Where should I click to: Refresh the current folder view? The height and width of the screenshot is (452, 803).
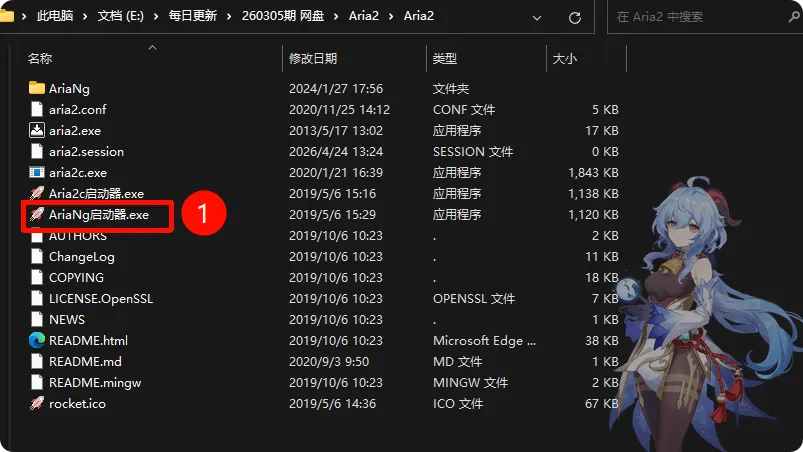(x=575, y=18)
